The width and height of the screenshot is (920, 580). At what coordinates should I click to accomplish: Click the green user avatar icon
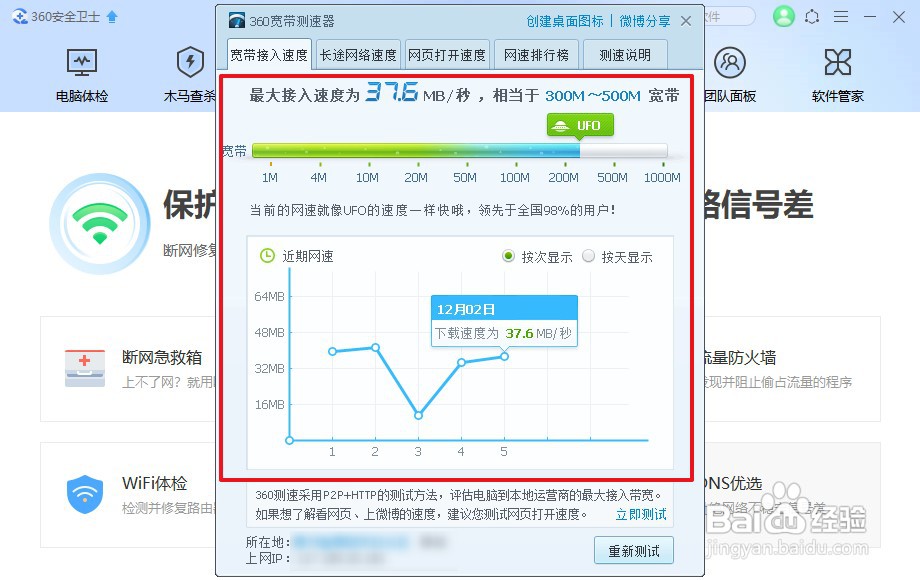[x=783, y=16]
